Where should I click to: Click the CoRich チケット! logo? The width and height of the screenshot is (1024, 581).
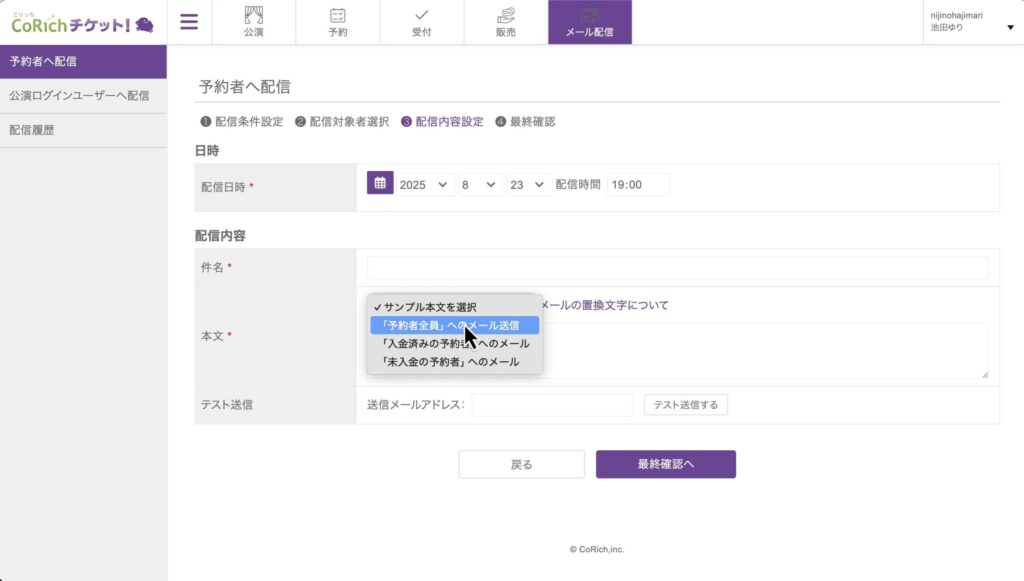(82, 22)
